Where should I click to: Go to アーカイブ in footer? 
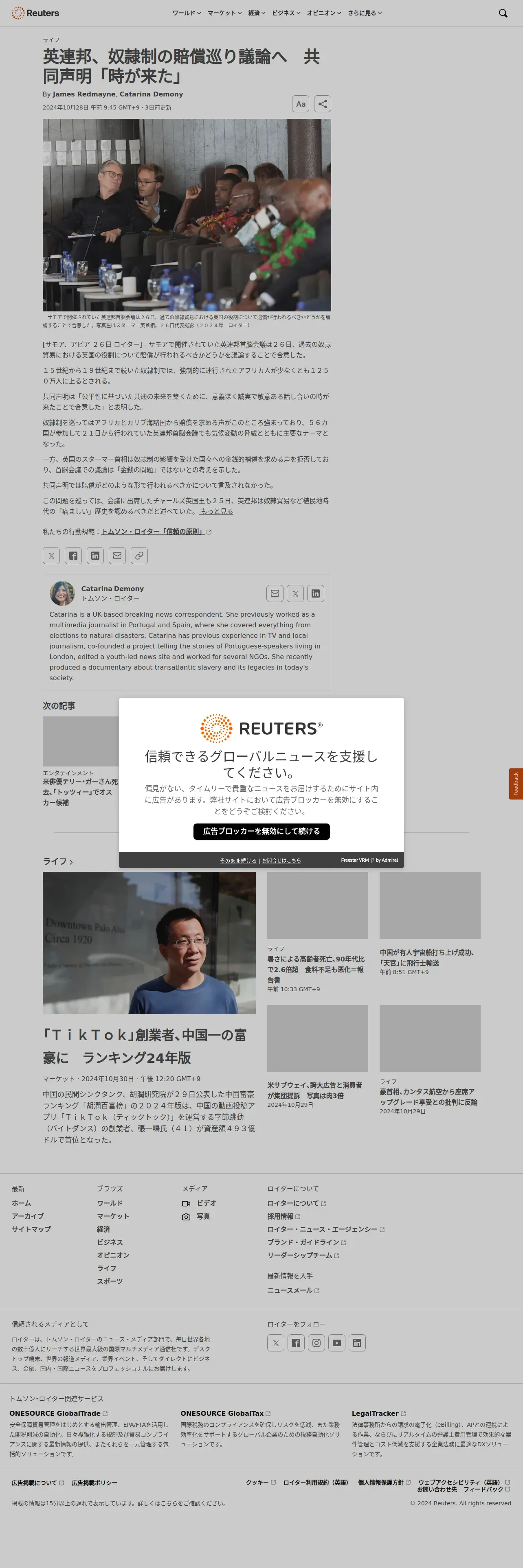[27, 1216]
